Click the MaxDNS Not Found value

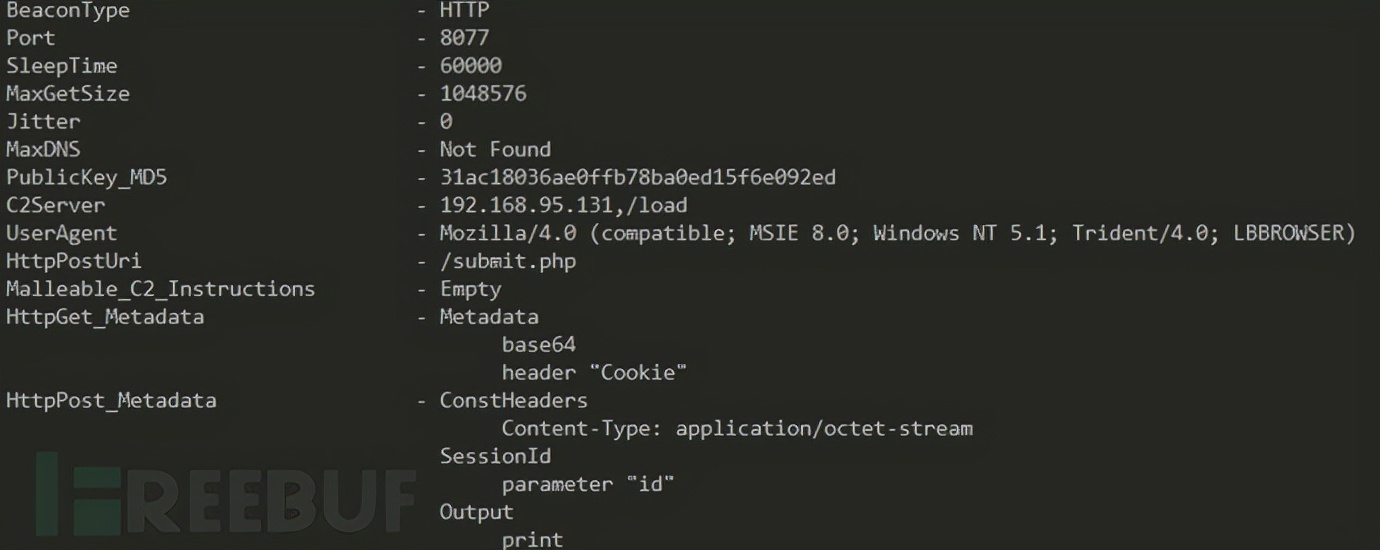click(495, 149)
